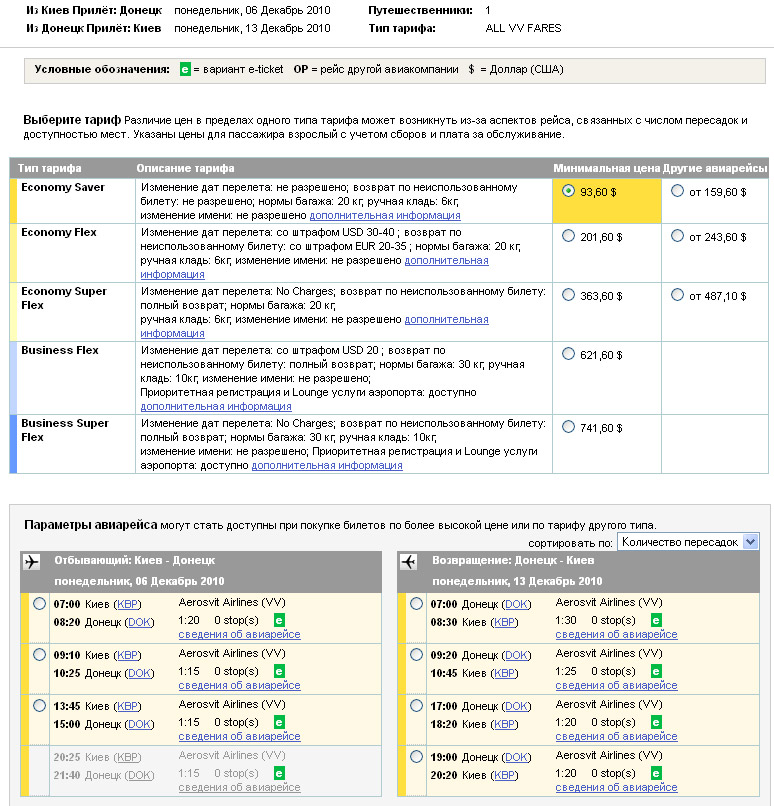774x806 pixels.
Task: Select Economy Super Flex fare 363,60 $
Action: coord(568,295)
